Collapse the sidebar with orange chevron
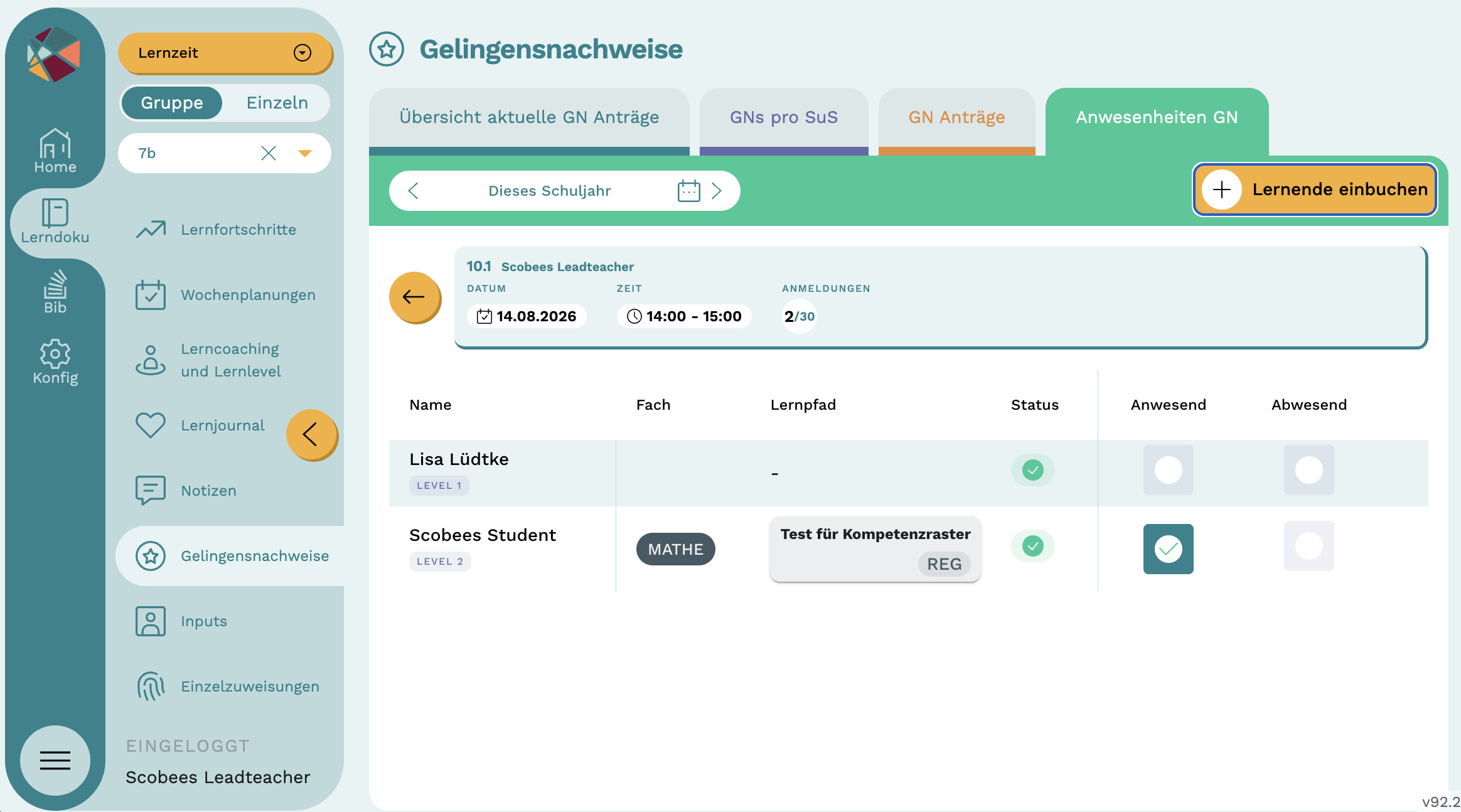 [x=312, y=435]
